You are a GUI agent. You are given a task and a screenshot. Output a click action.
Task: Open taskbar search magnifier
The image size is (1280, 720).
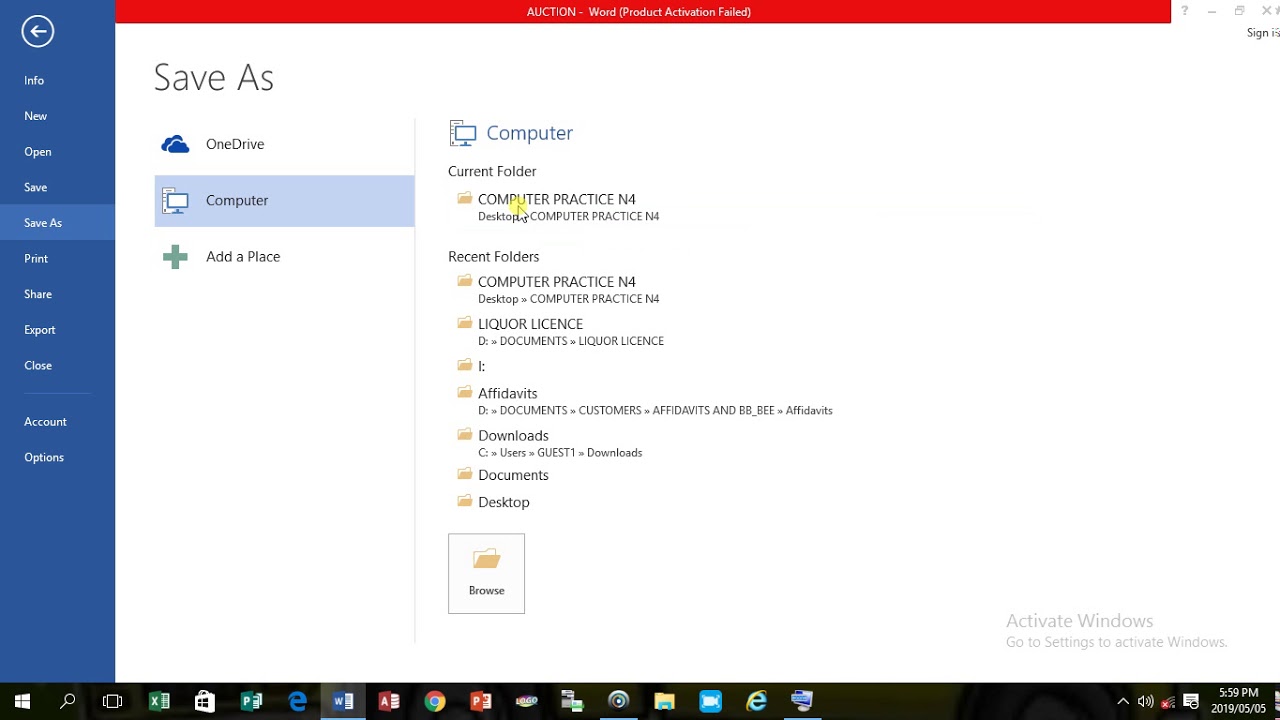pos(67,701)
